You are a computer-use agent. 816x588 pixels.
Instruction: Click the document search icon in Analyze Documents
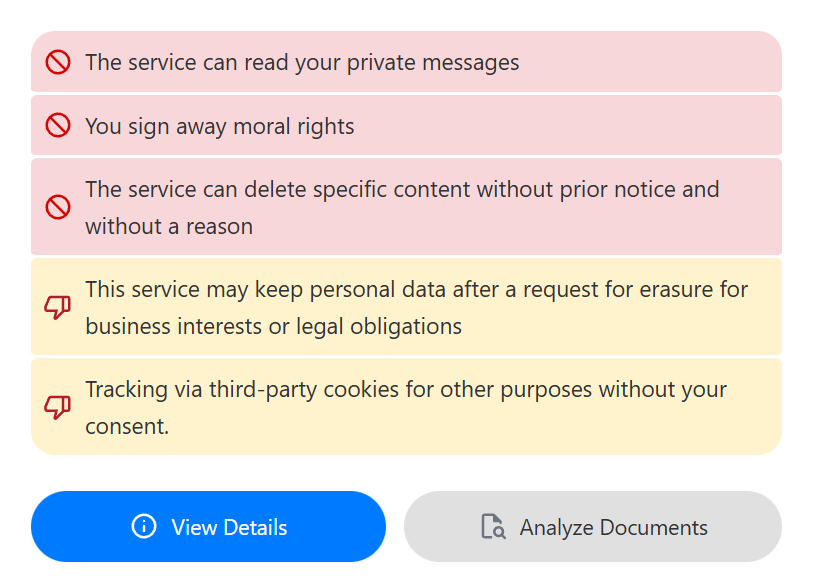(493, 527)
